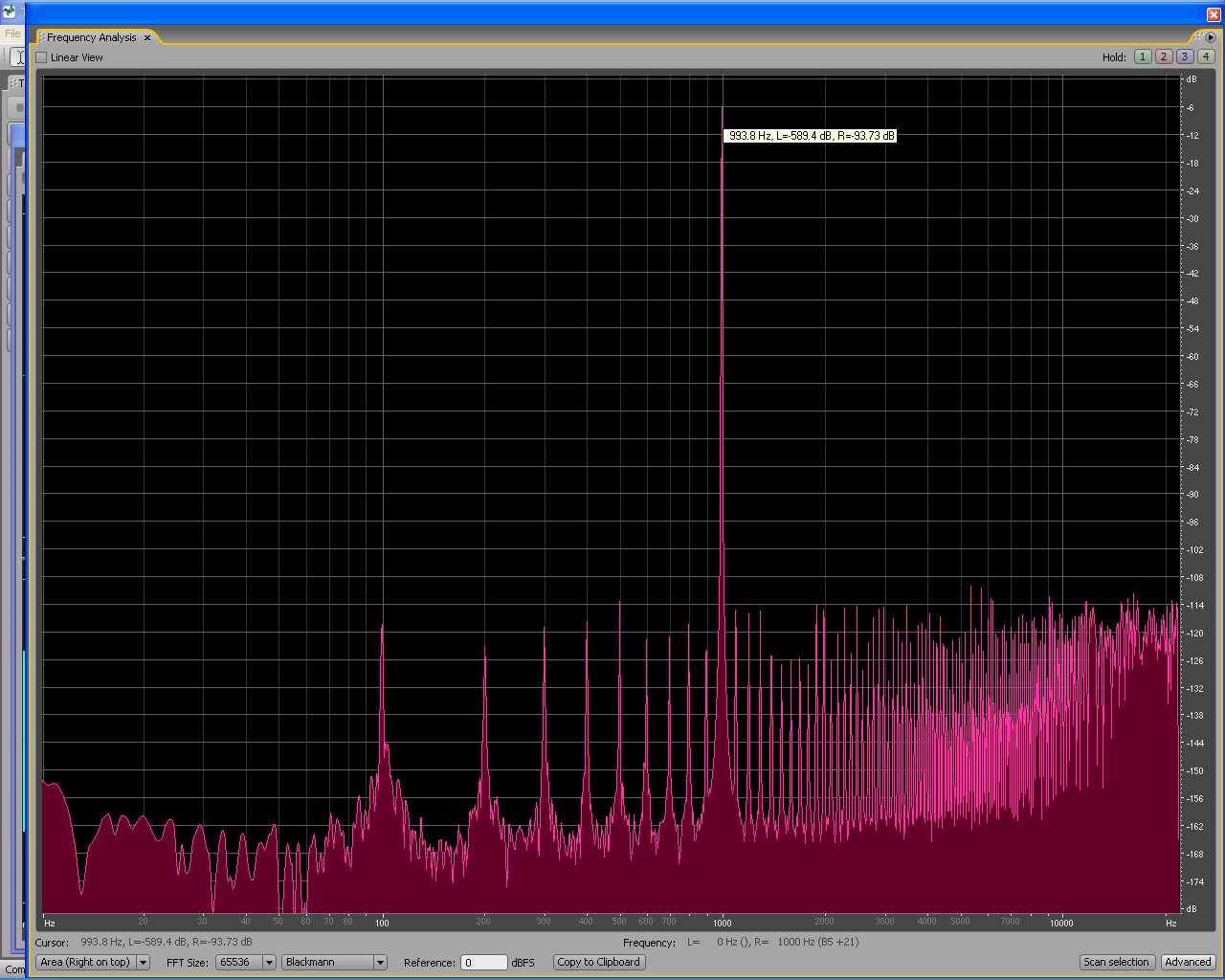Click the 1000 Hz spectrum peak
The height and width of the screenshot is (980, 1225).
tap(722, 108)
